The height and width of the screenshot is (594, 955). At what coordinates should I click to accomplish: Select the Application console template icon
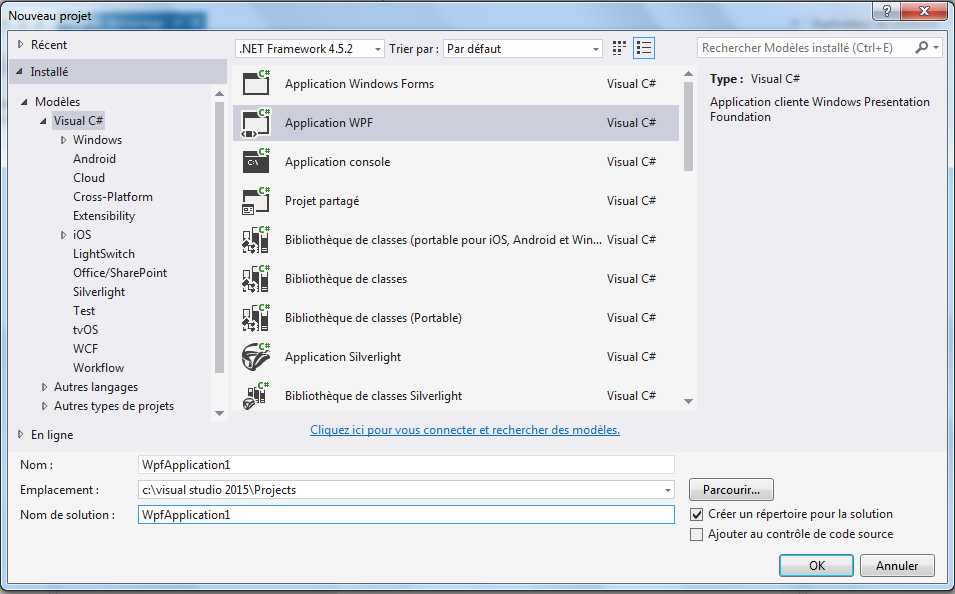[x=255, y=161]
